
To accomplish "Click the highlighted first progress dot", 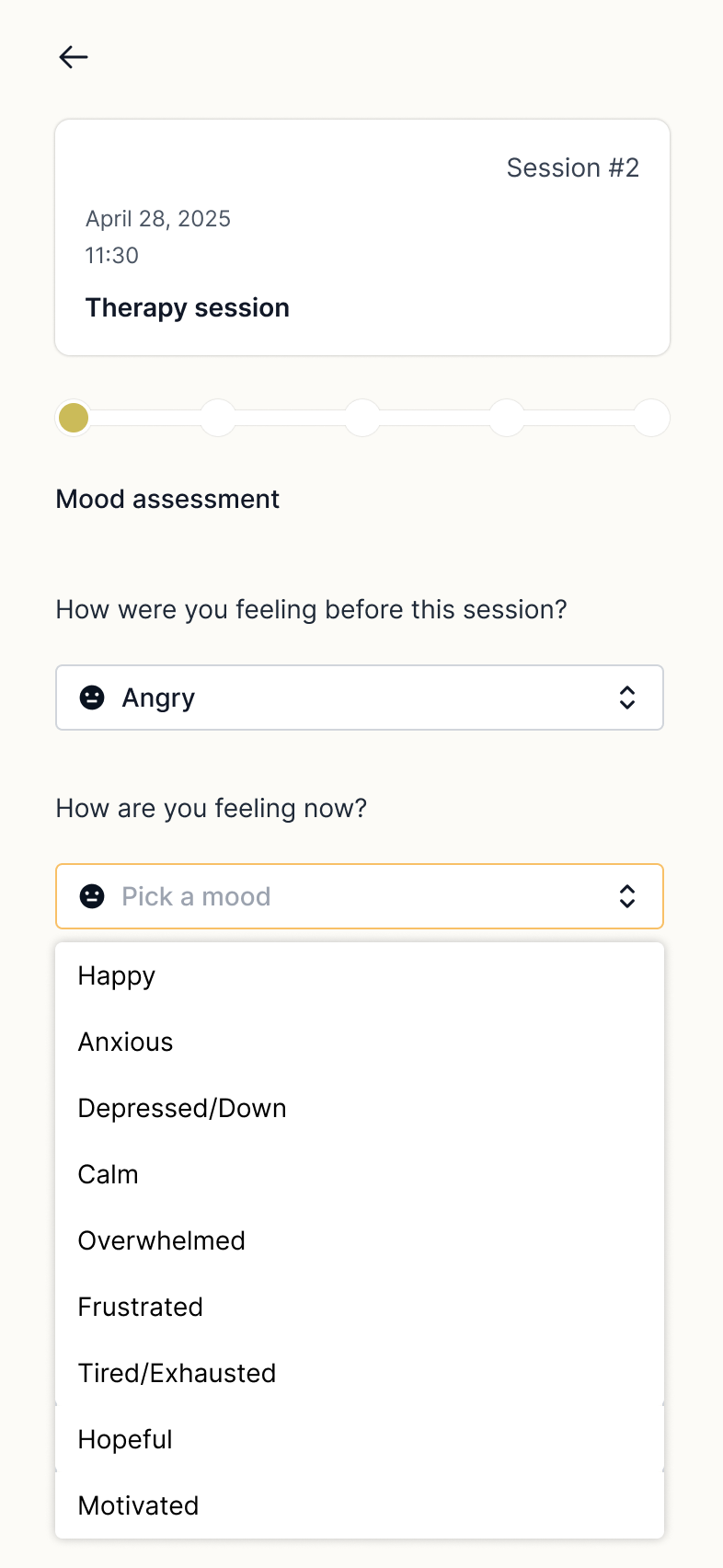I will [x=73, y=418].
